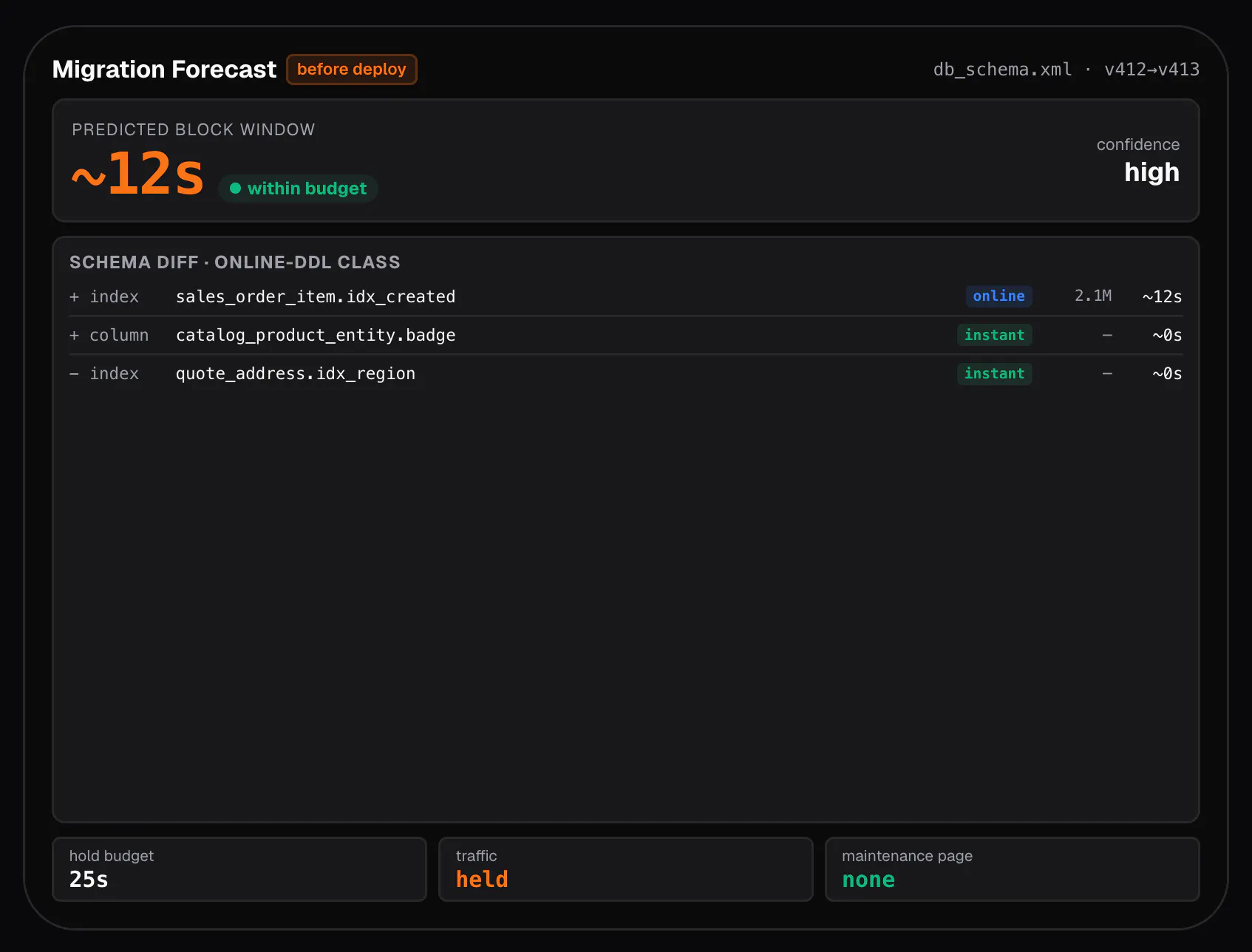This screenshot has height=952, width=1252.
Task: Click the ~12s predicted block window value
Action: pyautogui.click(x=137, y=174)
